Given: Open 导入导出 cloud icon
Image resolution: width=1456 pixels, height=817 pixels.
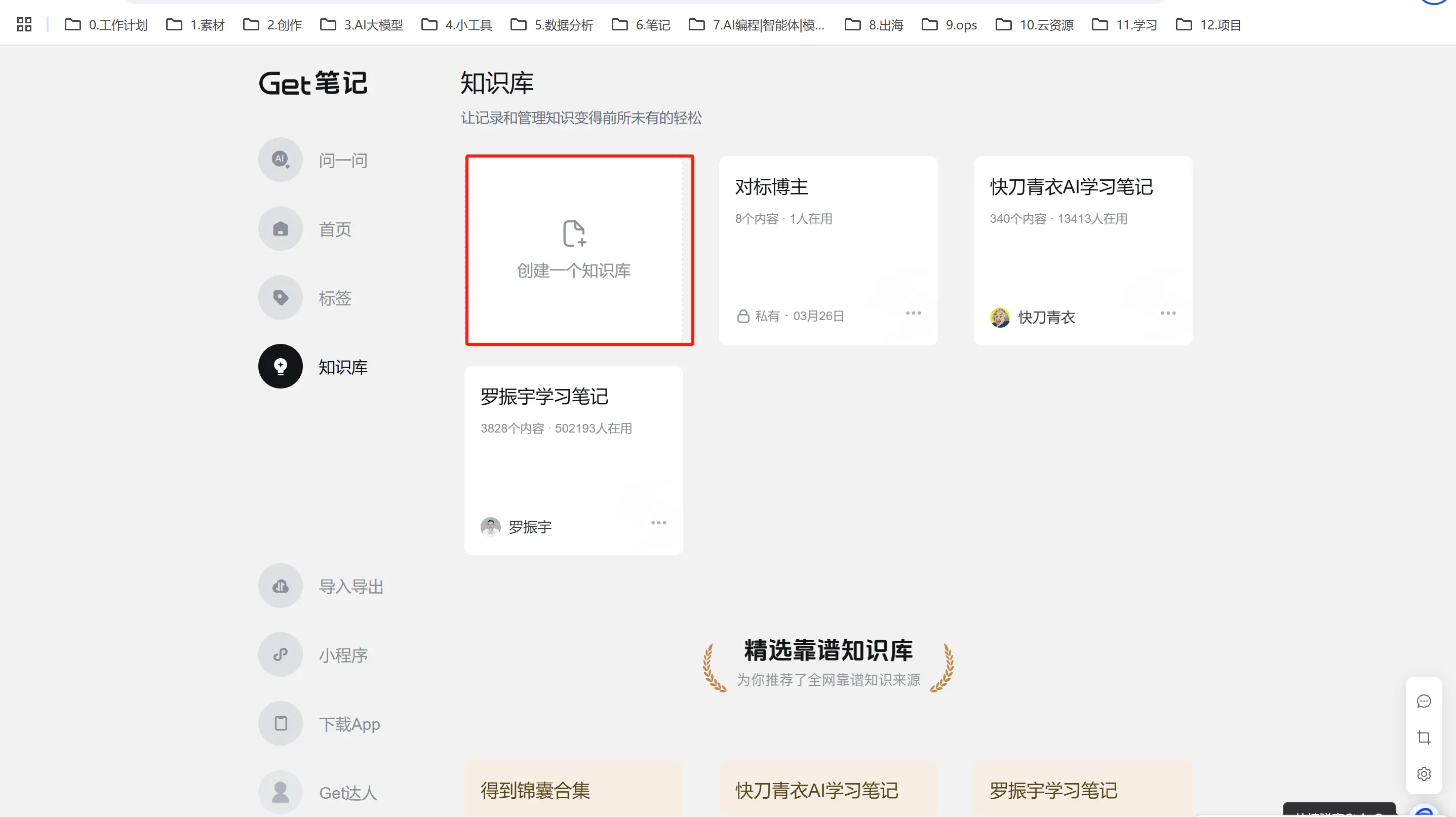Looking at the screenshot, I should (281, 586).
